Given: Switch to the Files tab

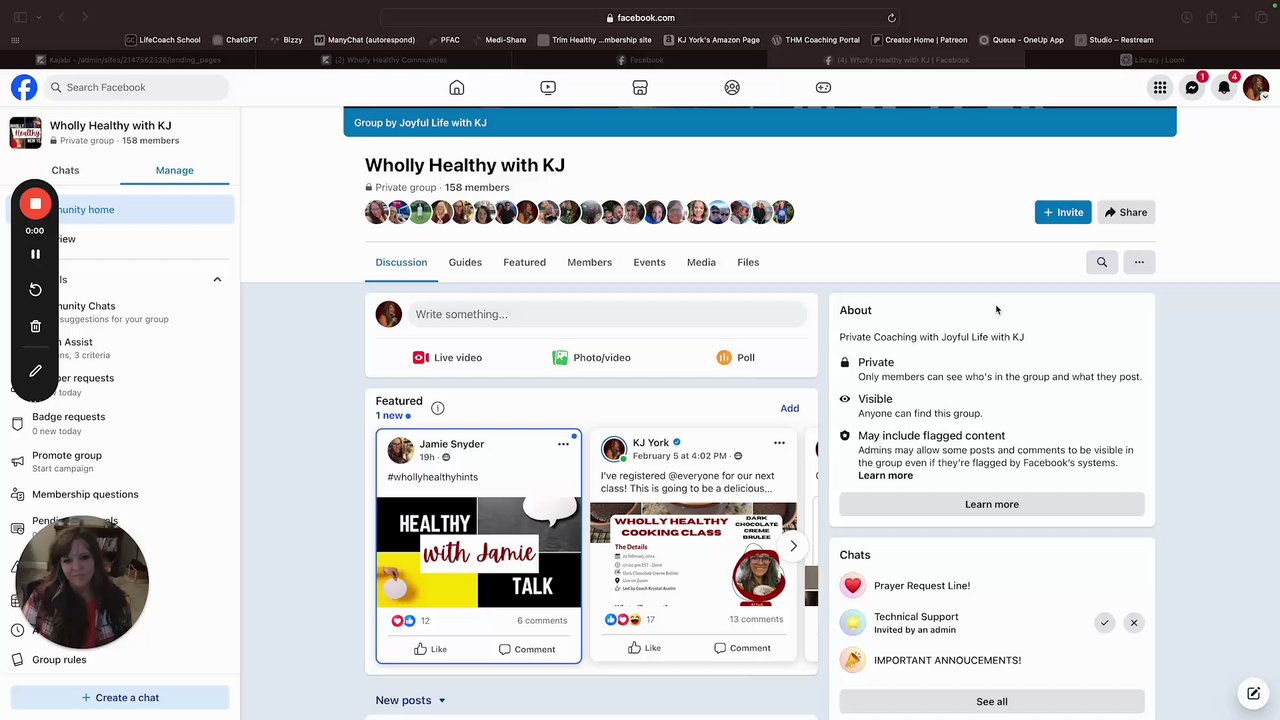Looking at the screenshot, I should click(748, 262).
